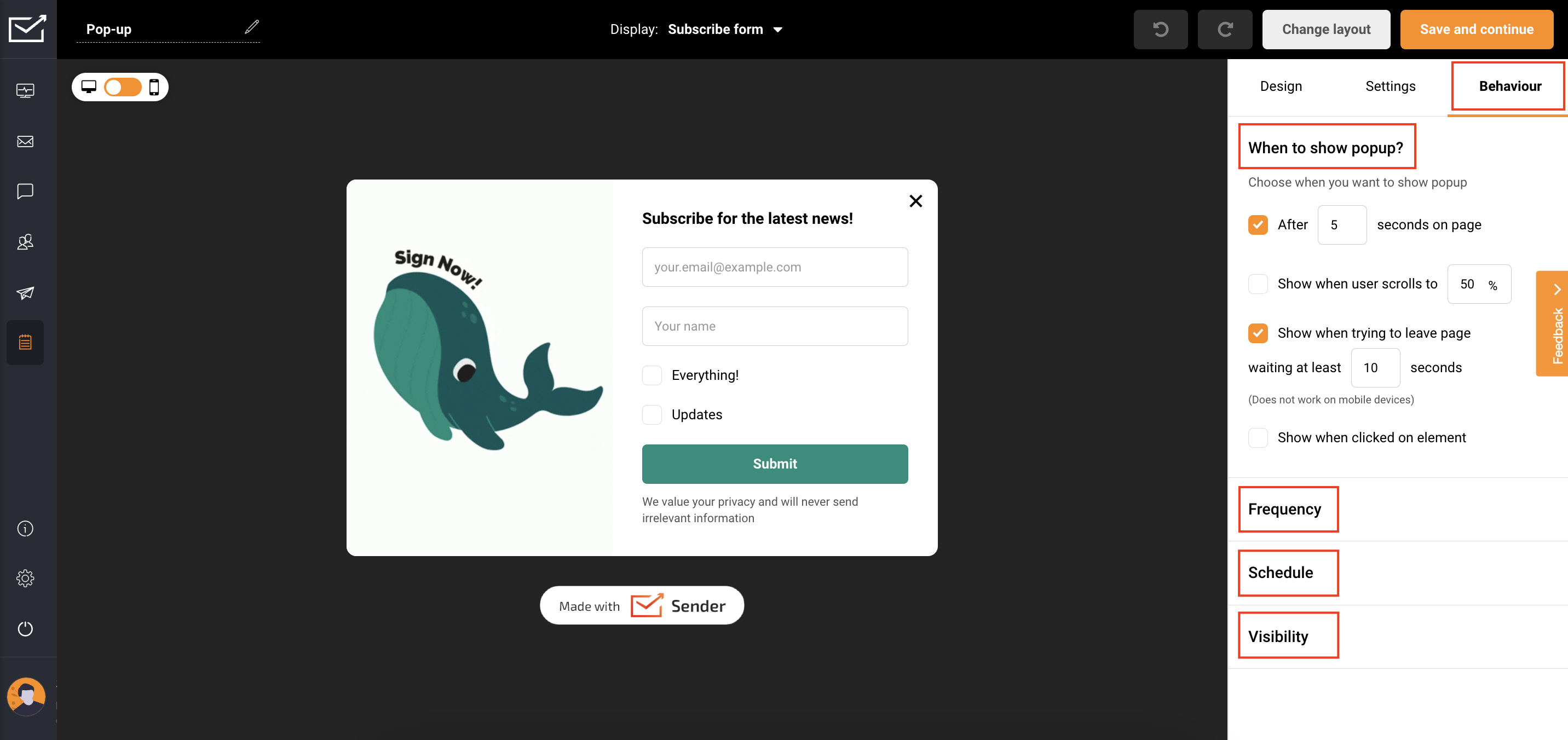Open the paper plane campaigns icon
The image size is (1568, 740).
coord(25,293)
